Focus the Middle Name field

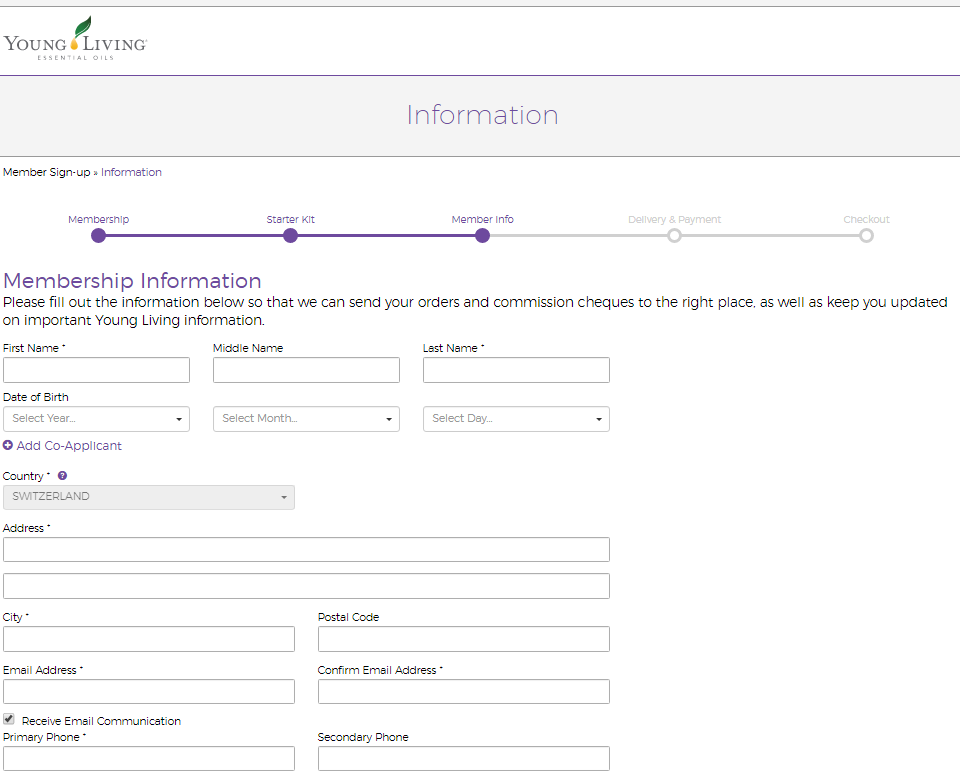point(306,370)
